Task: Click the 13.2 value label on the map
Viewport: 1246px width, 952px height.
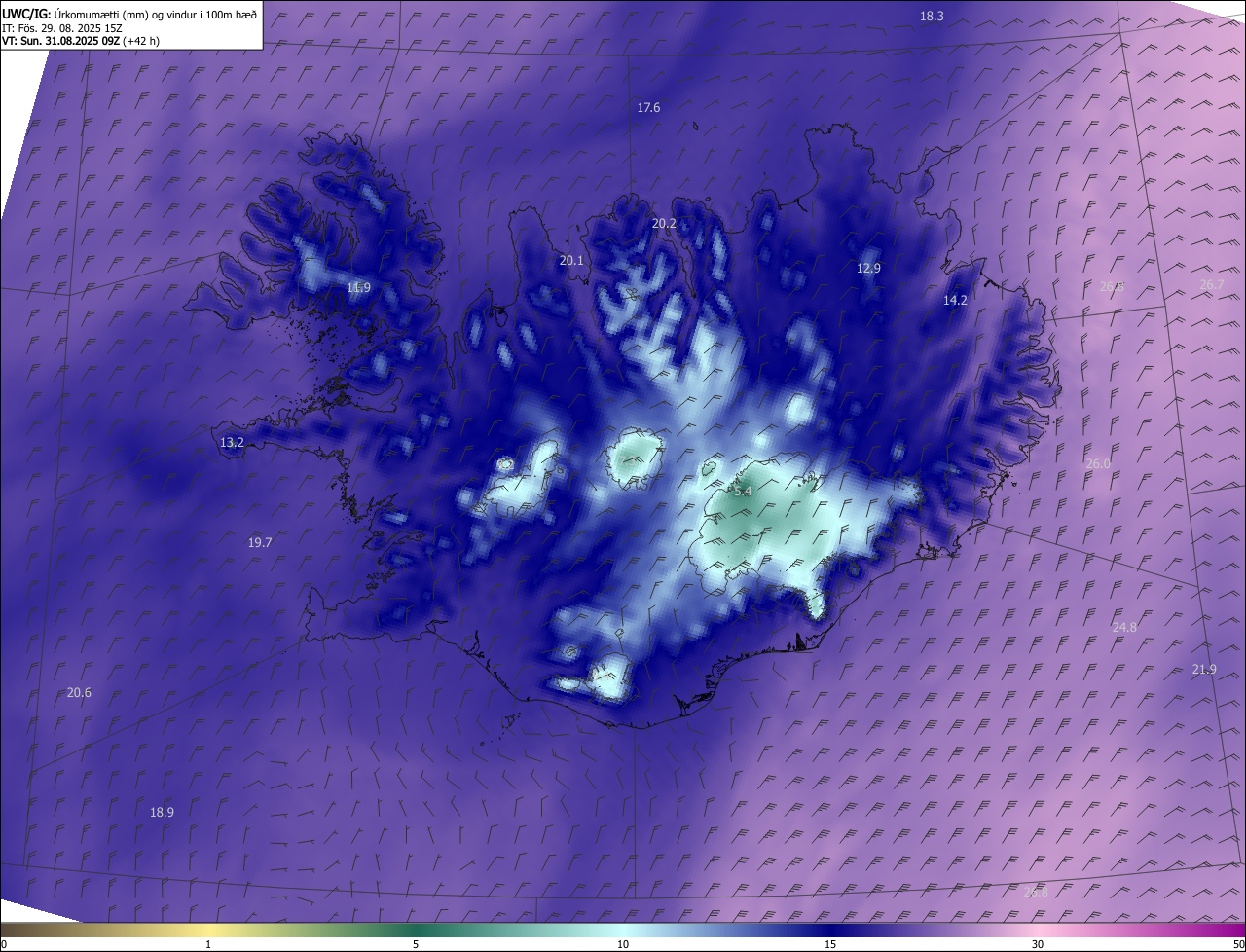Action: point(232,443)
